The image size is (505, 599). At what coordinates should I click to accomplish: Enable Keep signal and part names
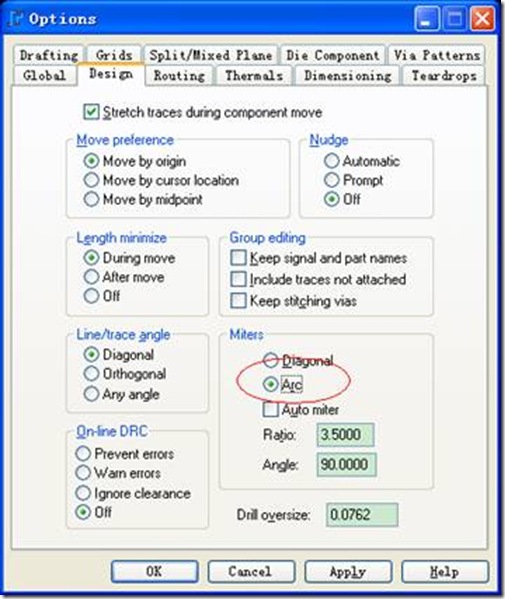[x=238, y=258]
